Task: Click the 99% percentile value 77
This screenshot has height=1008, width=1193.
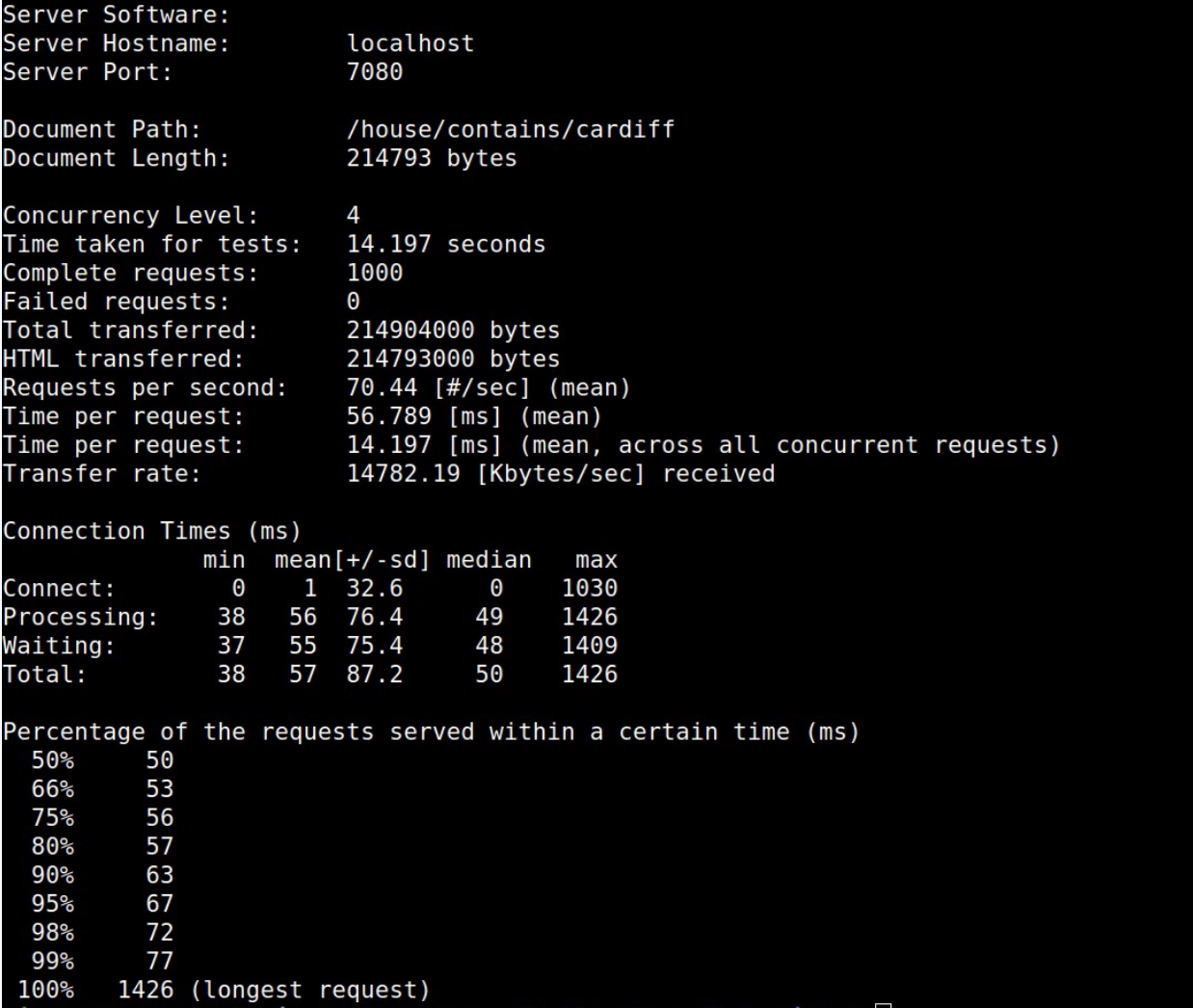Action: (160, 961)
